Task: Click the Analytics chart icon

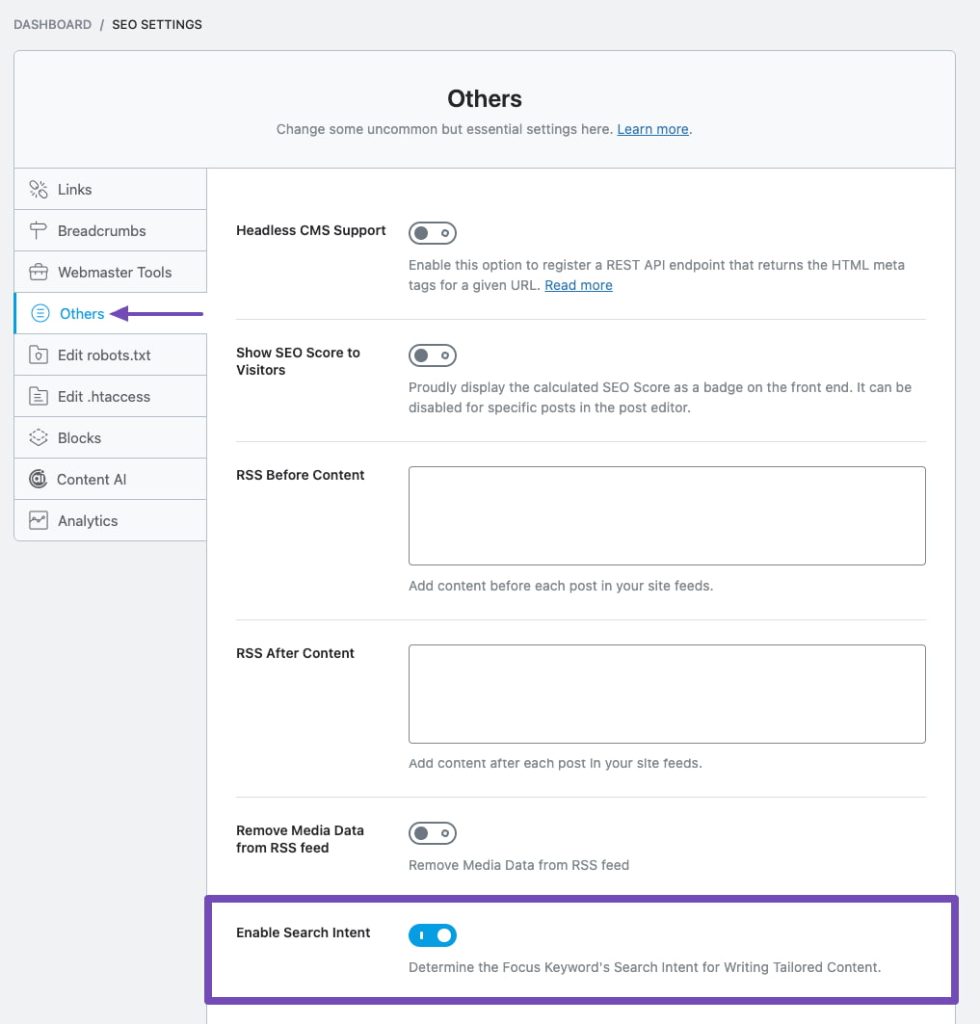Action: coord(38,521)
